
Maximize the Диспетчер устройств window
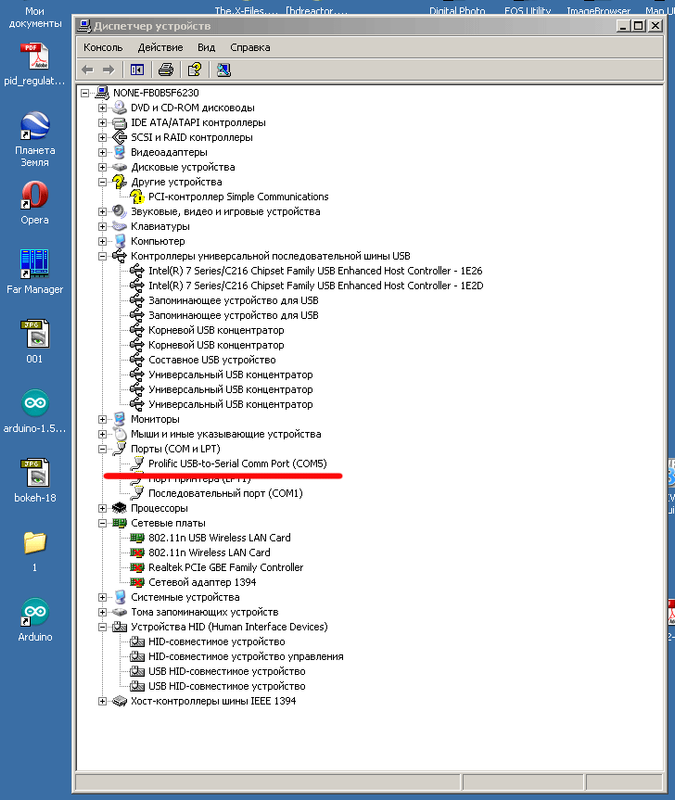coord(638,26)
